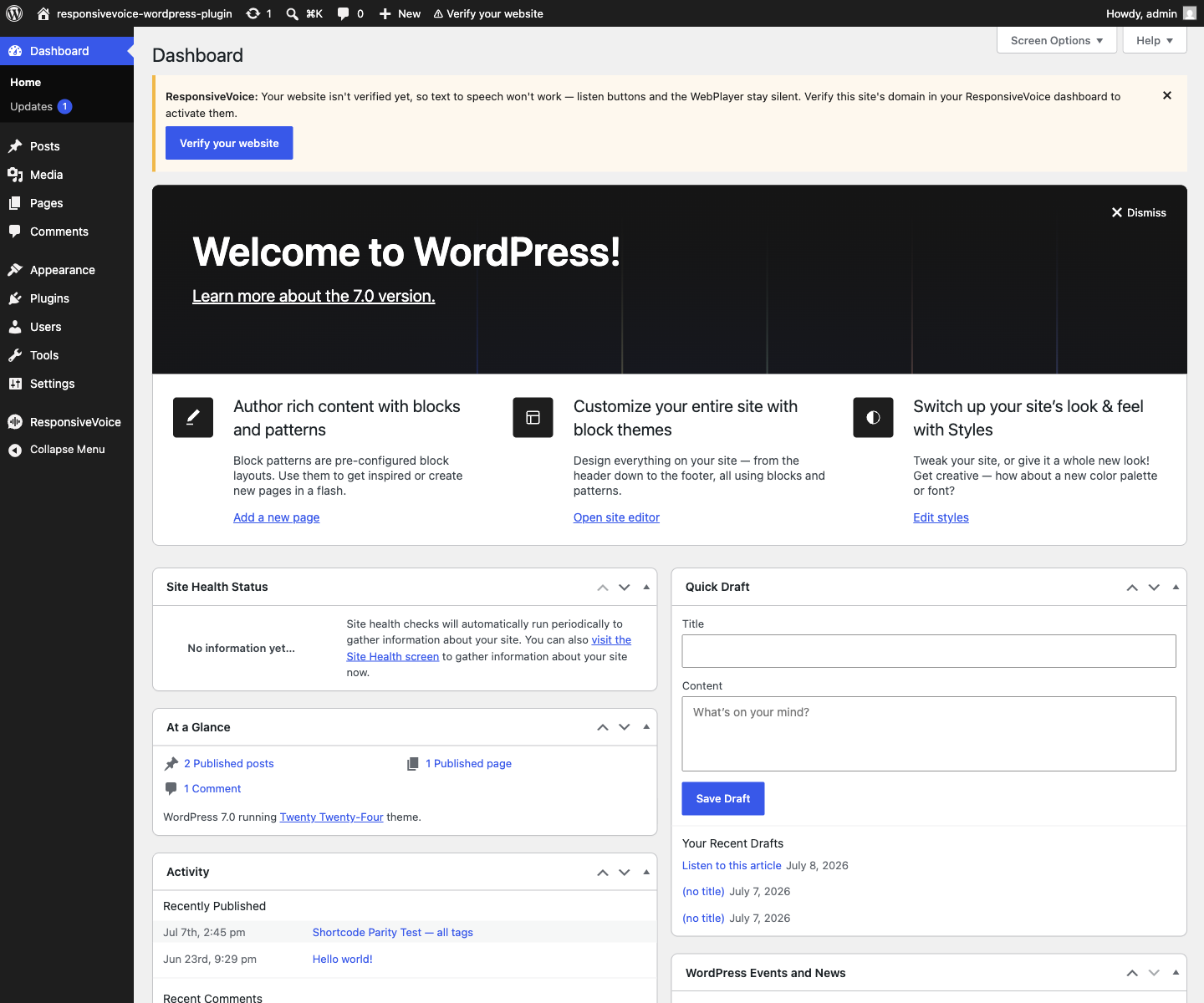Image resolution: width=1204 pixels, height=1003 pixels.
Task: Click the plus New icon in admin bar
Action: coord(385,13)
